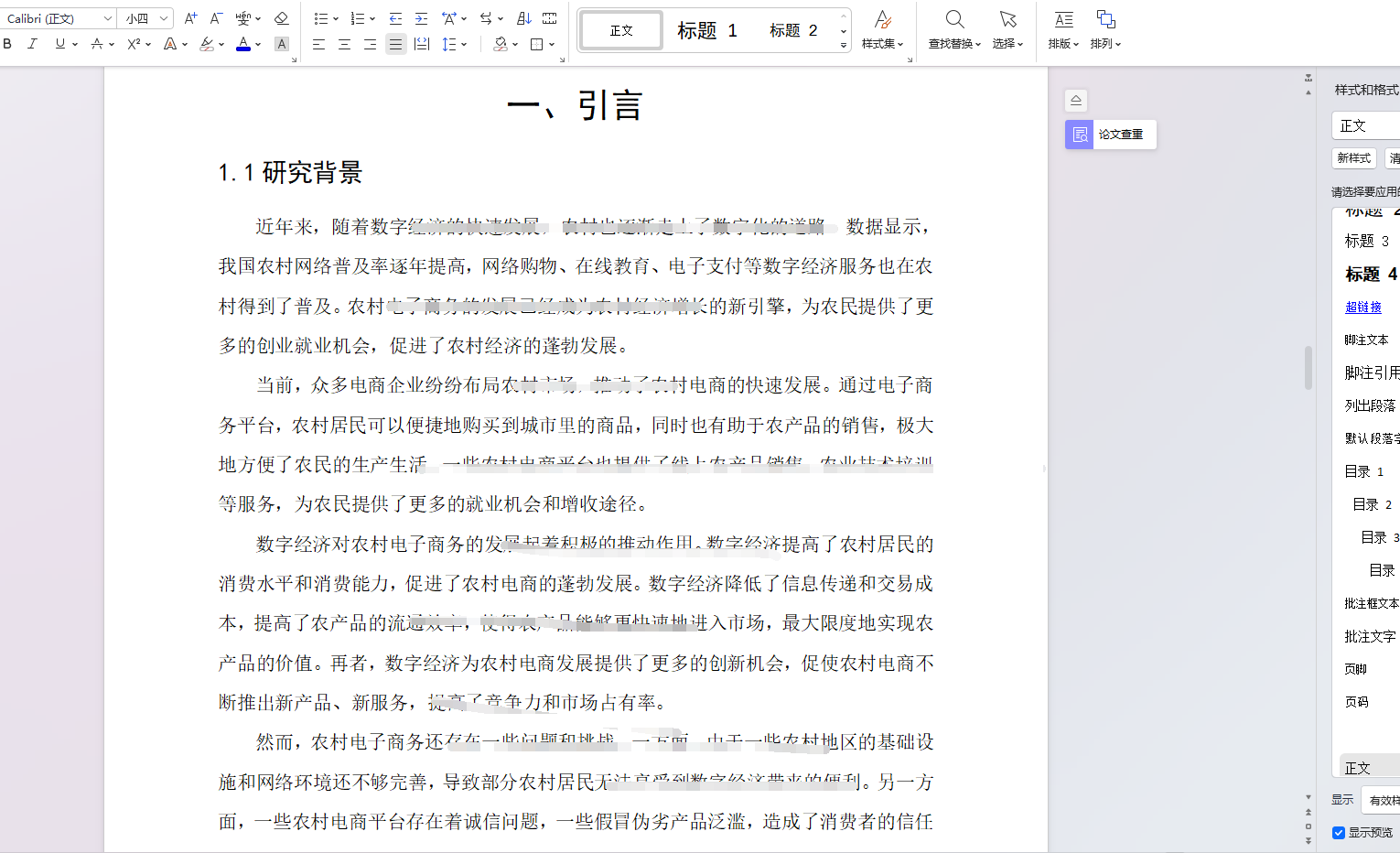The width and height of the screenshot is (1400, 853).
Task: Select 脚注文本 in styles pane
Action: tap(1367, 340)
